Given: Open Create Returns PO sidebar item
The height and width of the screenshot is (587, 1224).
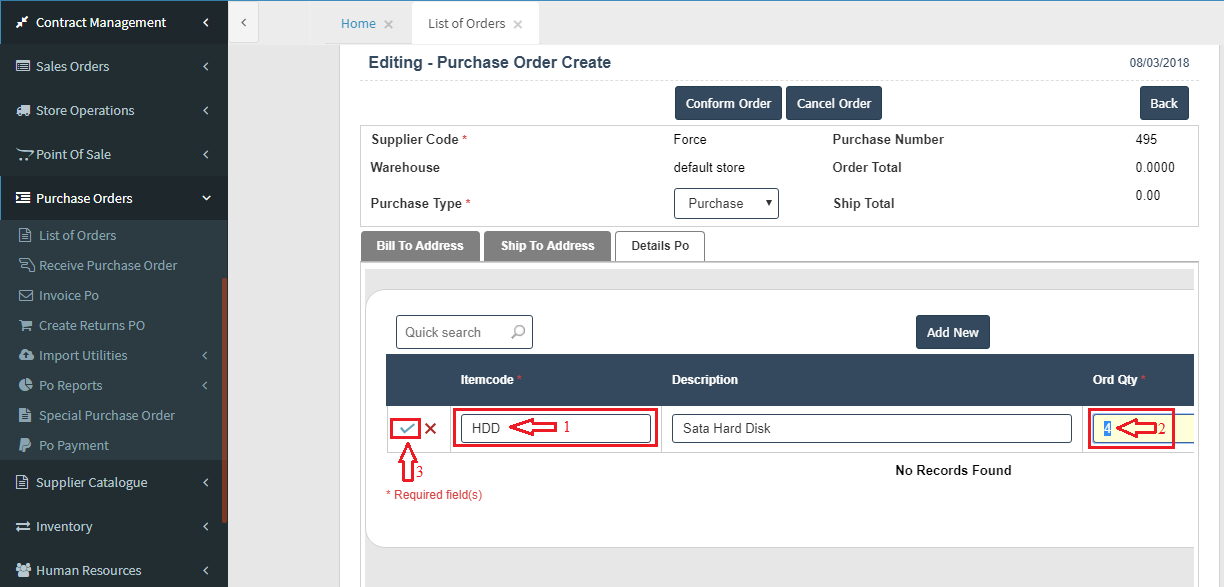Looking at the screenshot, I should 92,325.
